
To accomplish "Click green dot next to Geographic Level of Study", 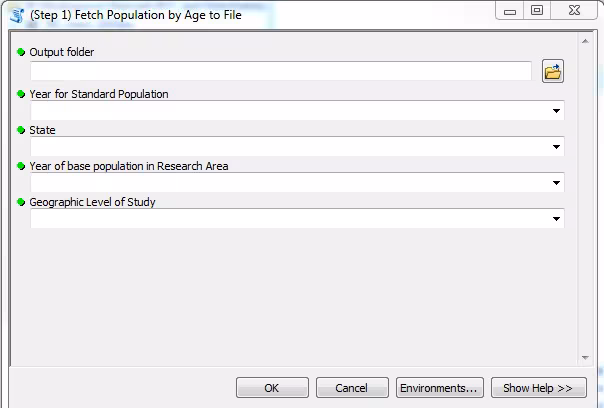I will (x=21, y=202).
